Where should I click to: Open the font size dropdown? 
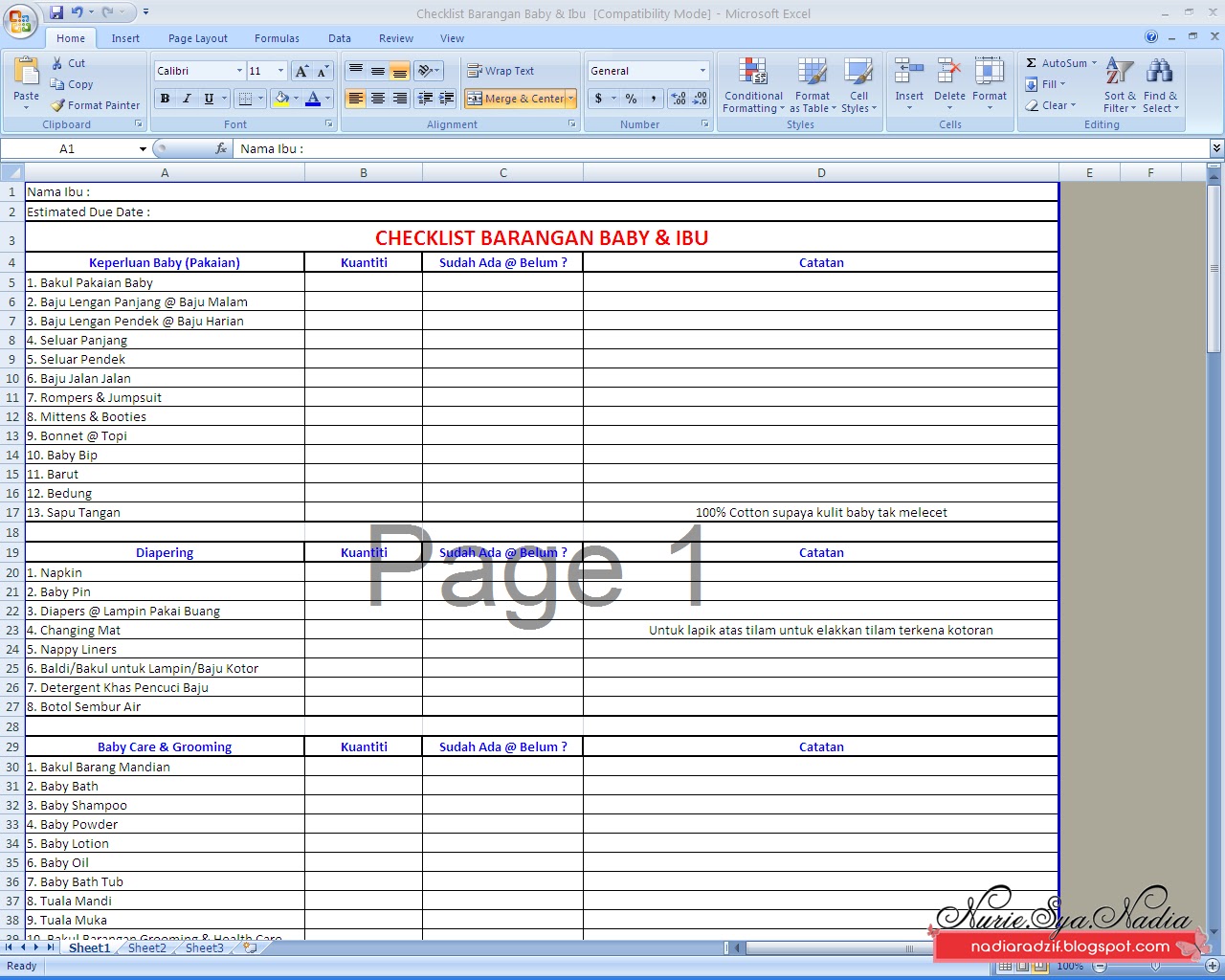280,71
